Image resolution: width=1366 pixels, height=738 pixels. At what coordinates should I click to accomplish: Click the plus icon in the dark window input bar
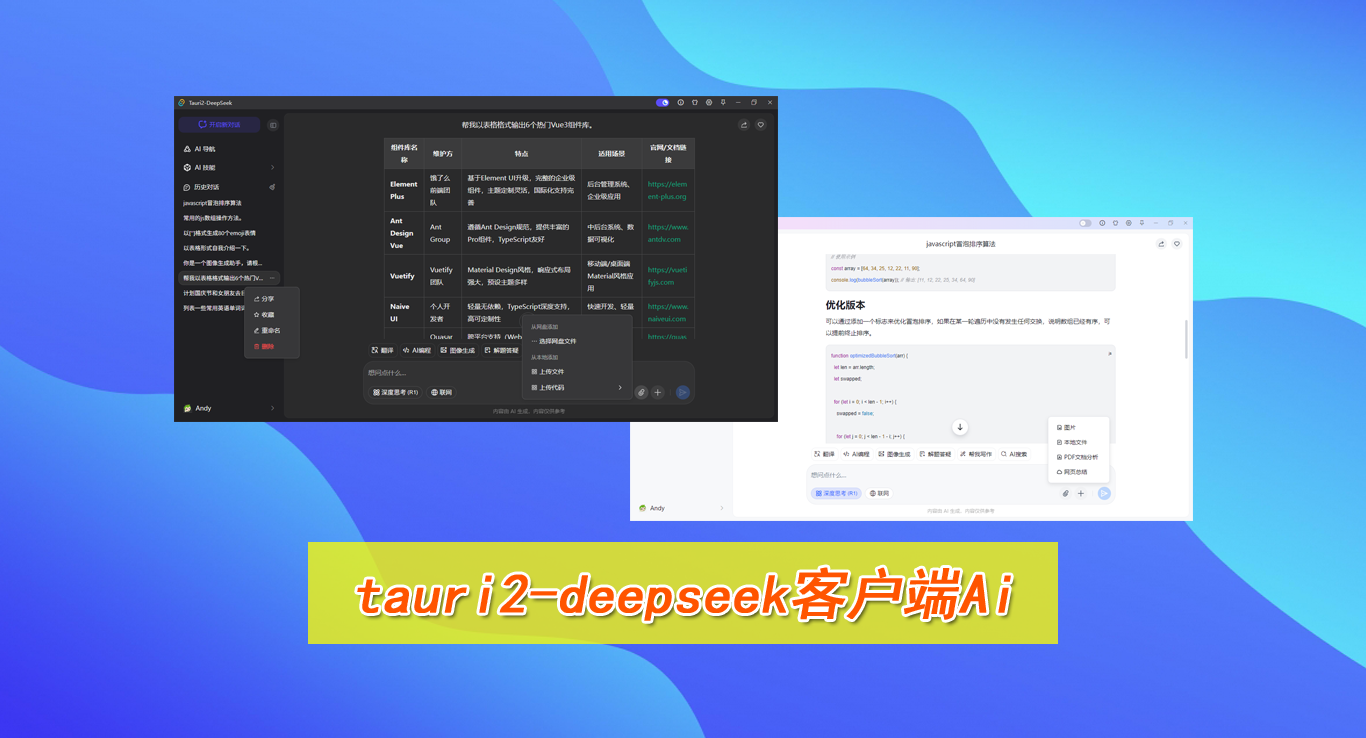pos(657,393)
